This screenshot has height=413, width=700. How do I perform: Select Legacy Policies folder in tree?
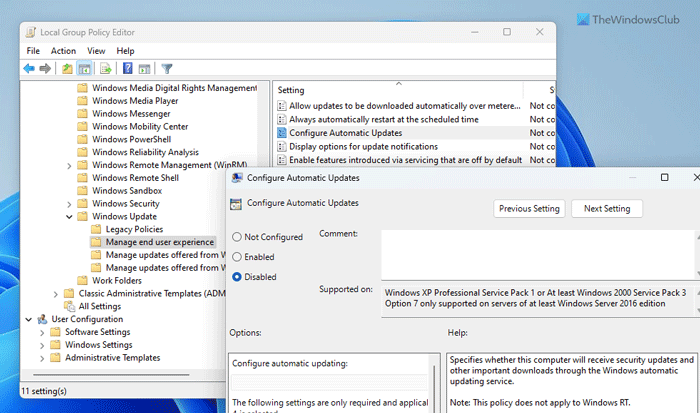(x=134, y=230)
